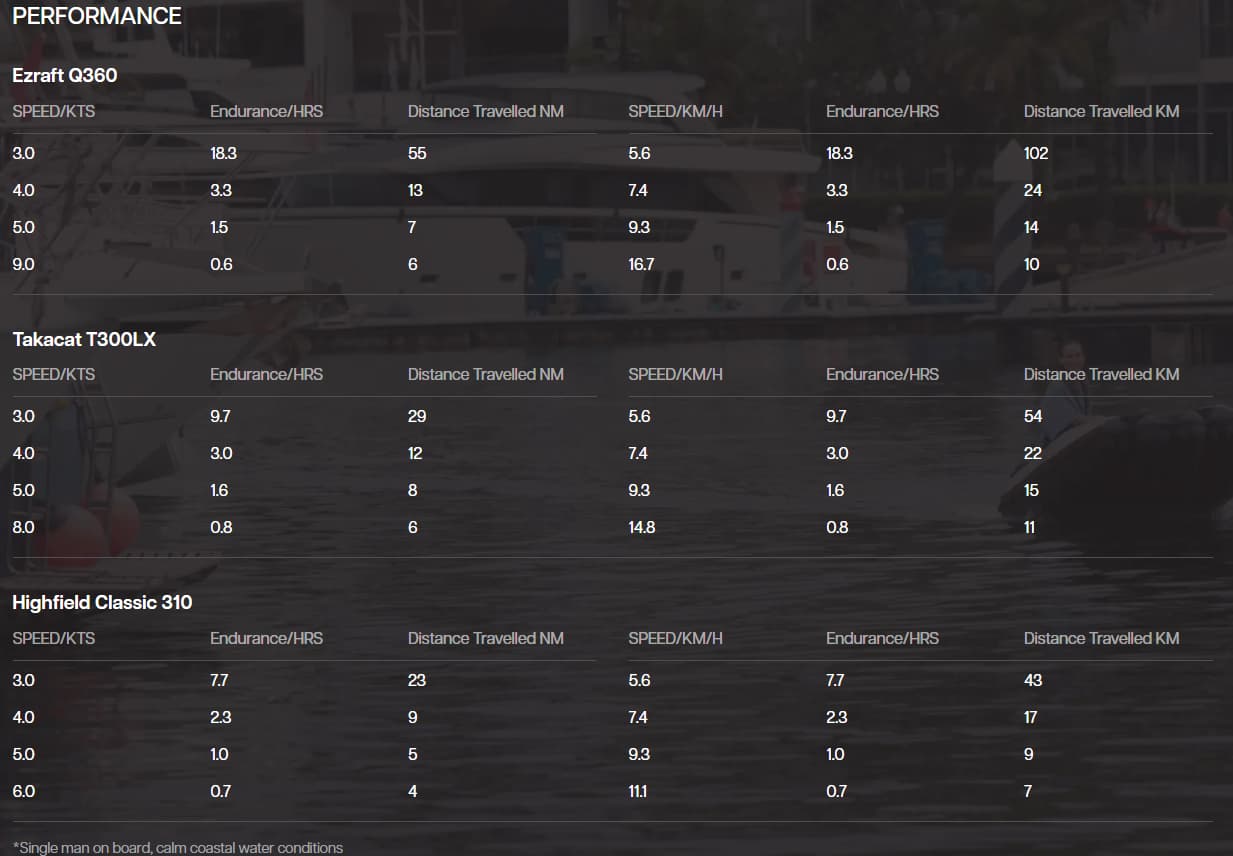1233x856 pixels.
Task: Select the Takacat T300LX table title
Action: [x=84, y=339]
